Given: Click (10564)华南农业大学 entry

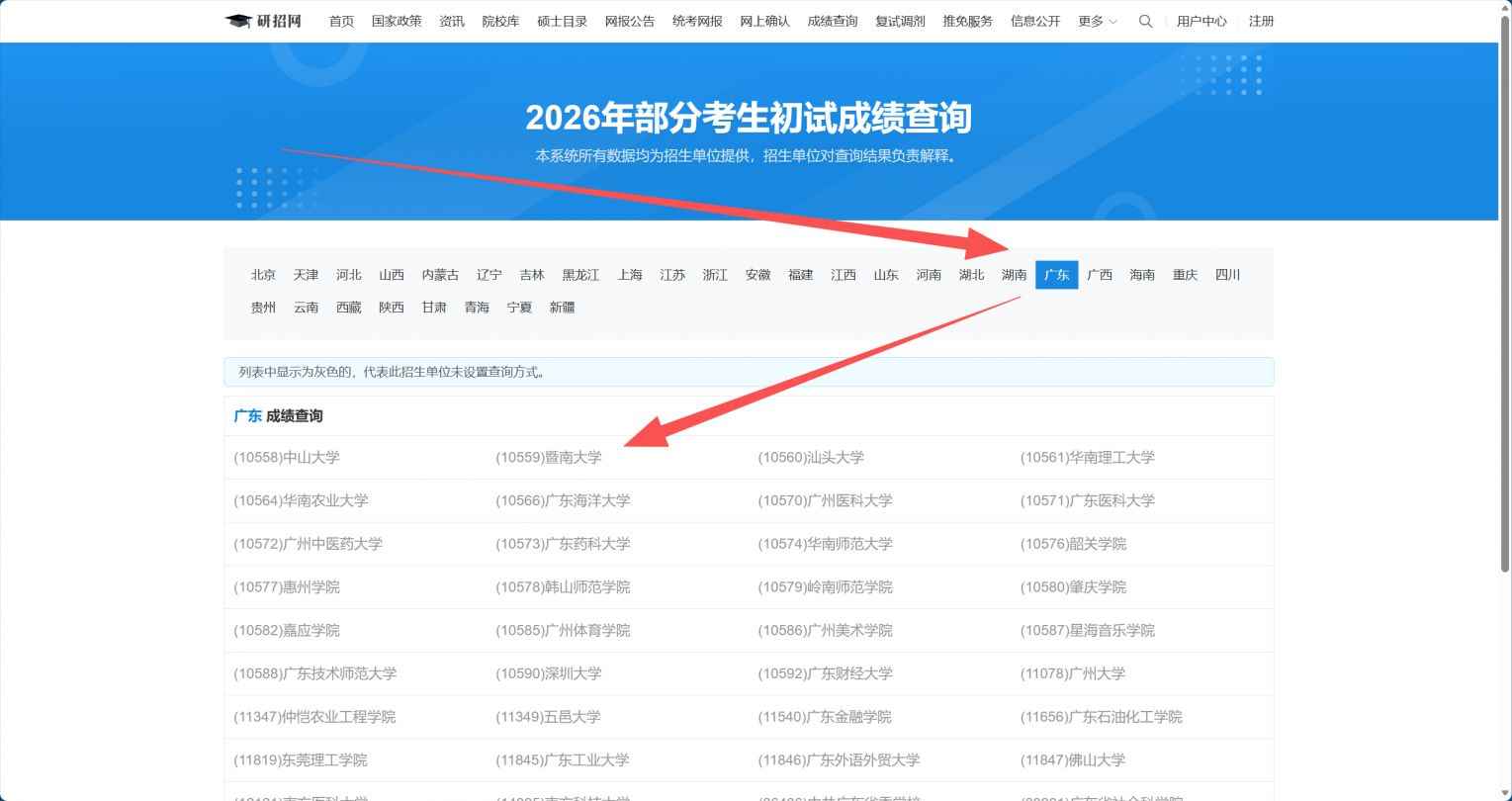Looking at the screenshot, I should pos(301,500).
